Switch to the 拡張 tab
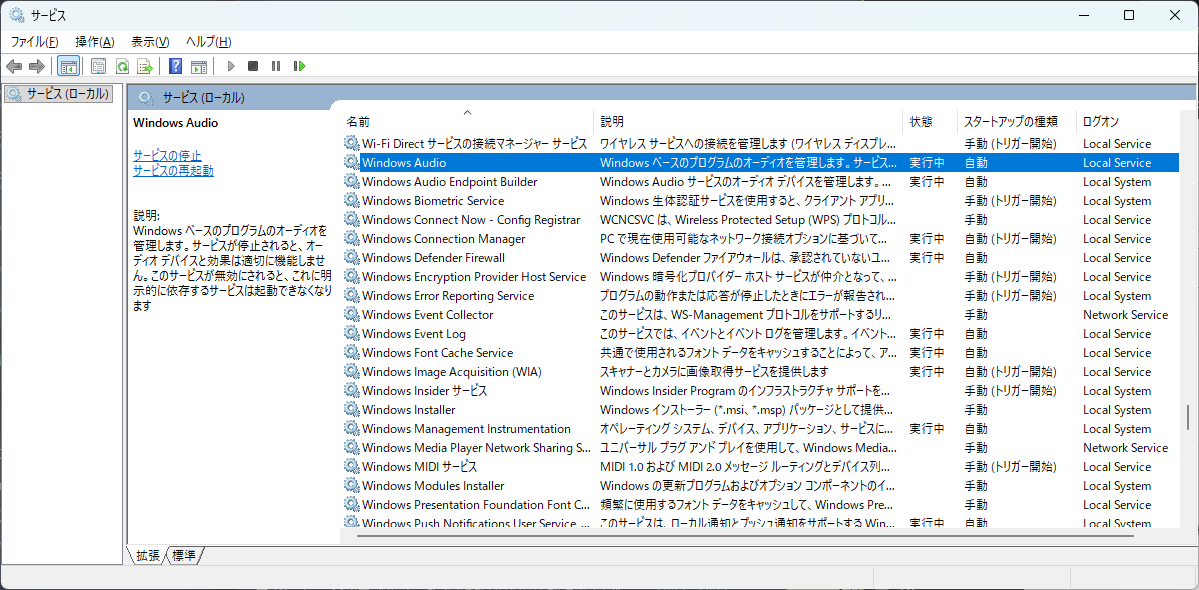Viewport: 1199px width, 590px height. tap(148, 555)
